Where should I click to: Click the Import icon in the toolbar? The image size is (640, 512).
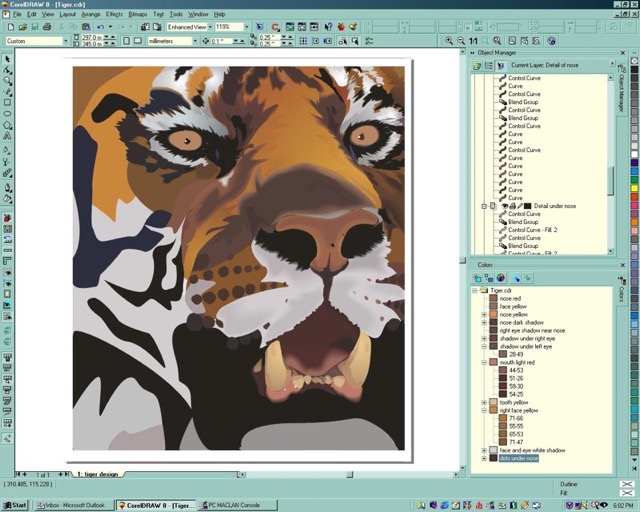[x=145, y=27]
